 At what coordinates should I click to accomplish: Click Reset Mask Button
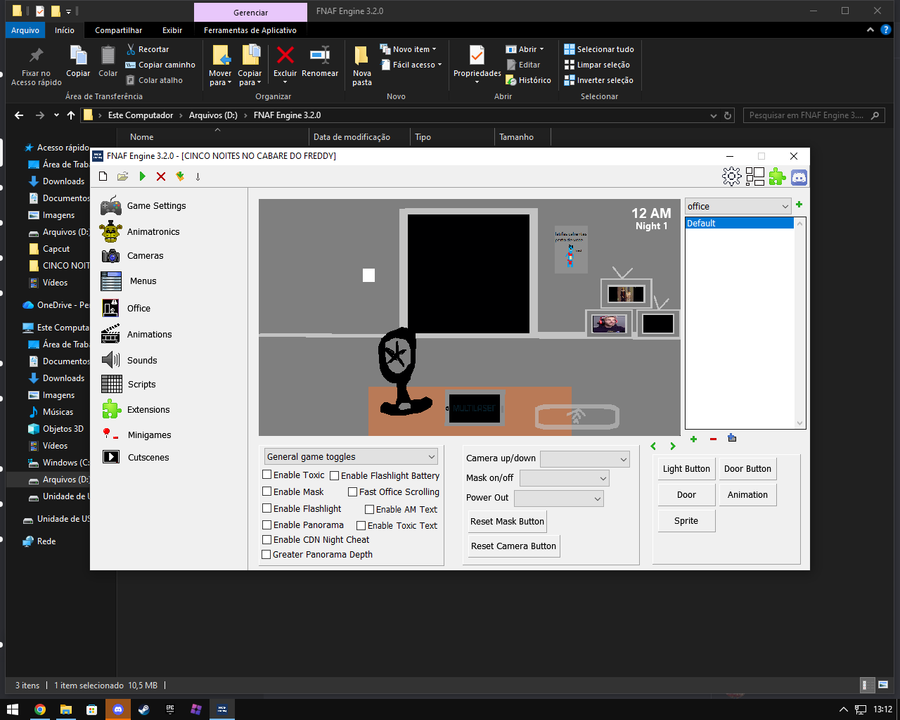click(507, 521)
